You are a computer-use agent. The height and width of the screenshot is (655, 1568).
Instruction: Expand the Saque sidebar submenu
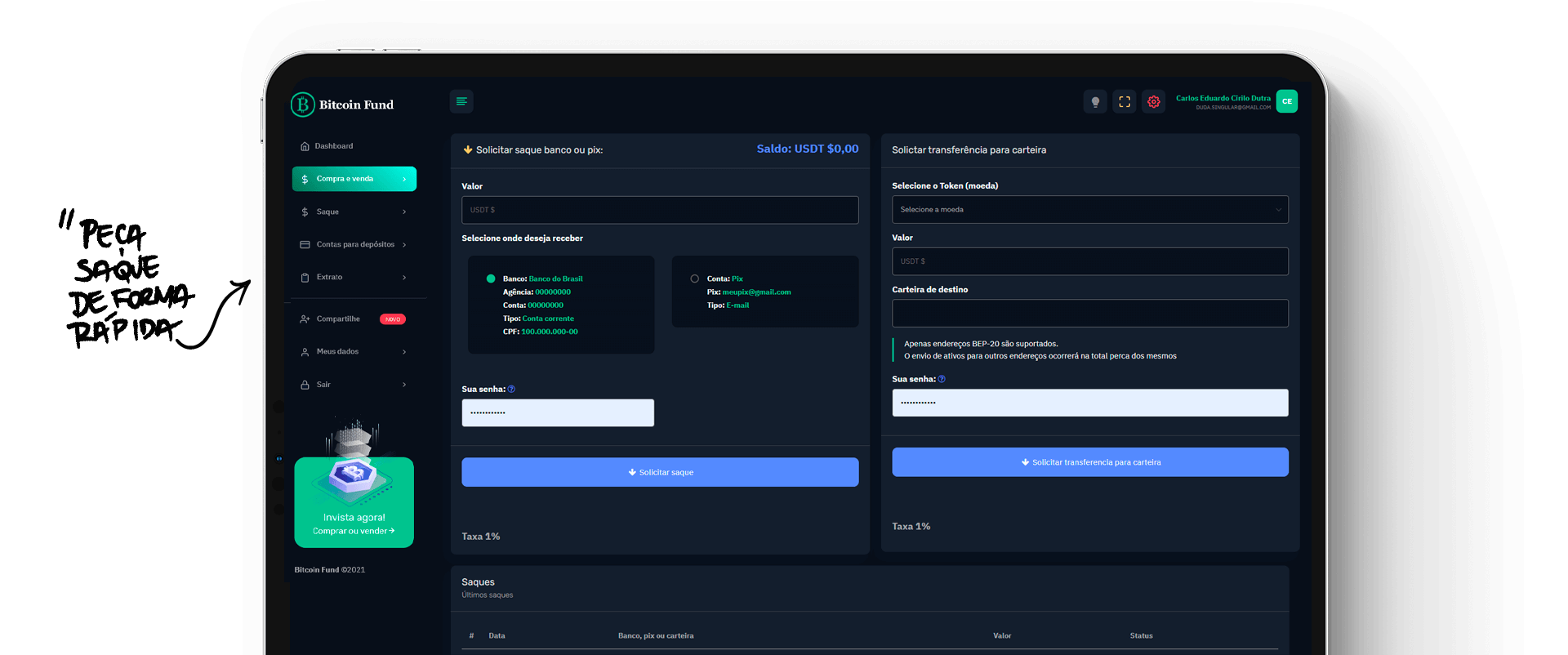point(353,212)
